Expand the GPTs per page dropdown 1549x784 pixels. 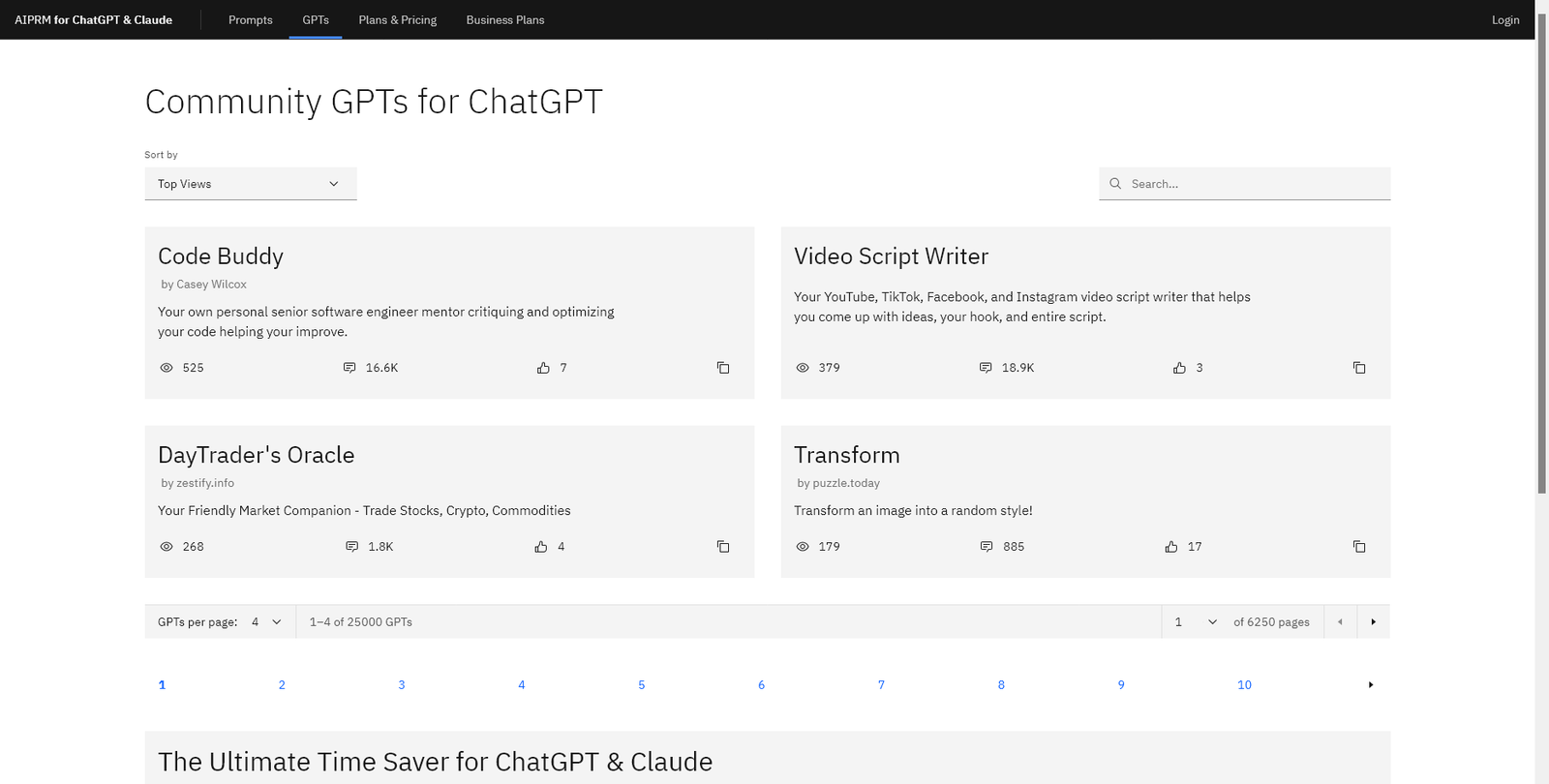click(x=266, y=622)
